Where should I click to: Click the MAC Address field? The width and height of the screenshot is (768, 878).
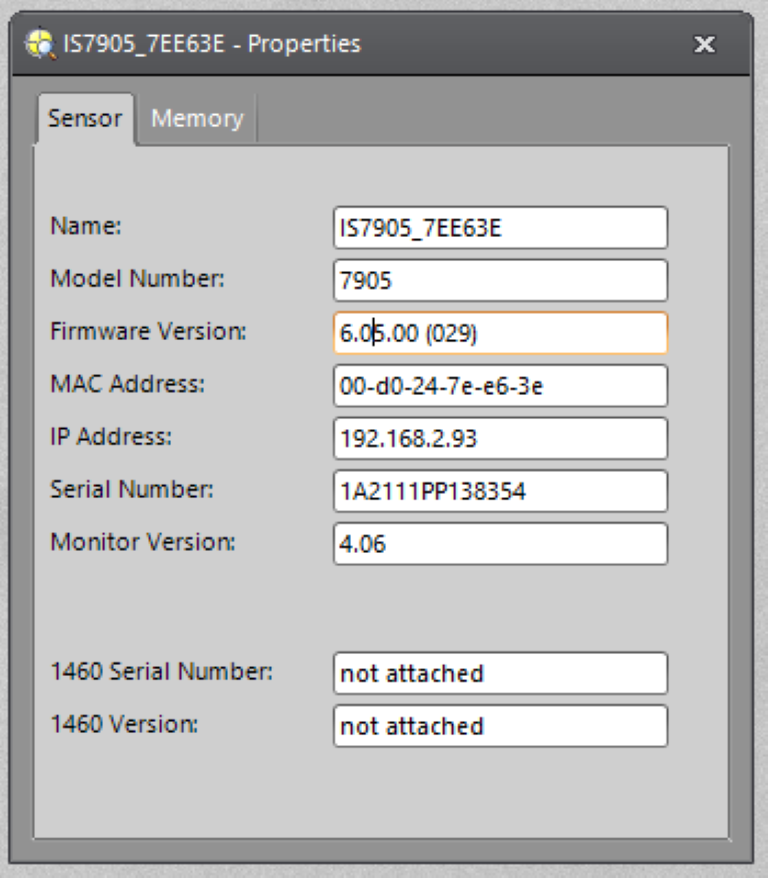tap(500, 386)
